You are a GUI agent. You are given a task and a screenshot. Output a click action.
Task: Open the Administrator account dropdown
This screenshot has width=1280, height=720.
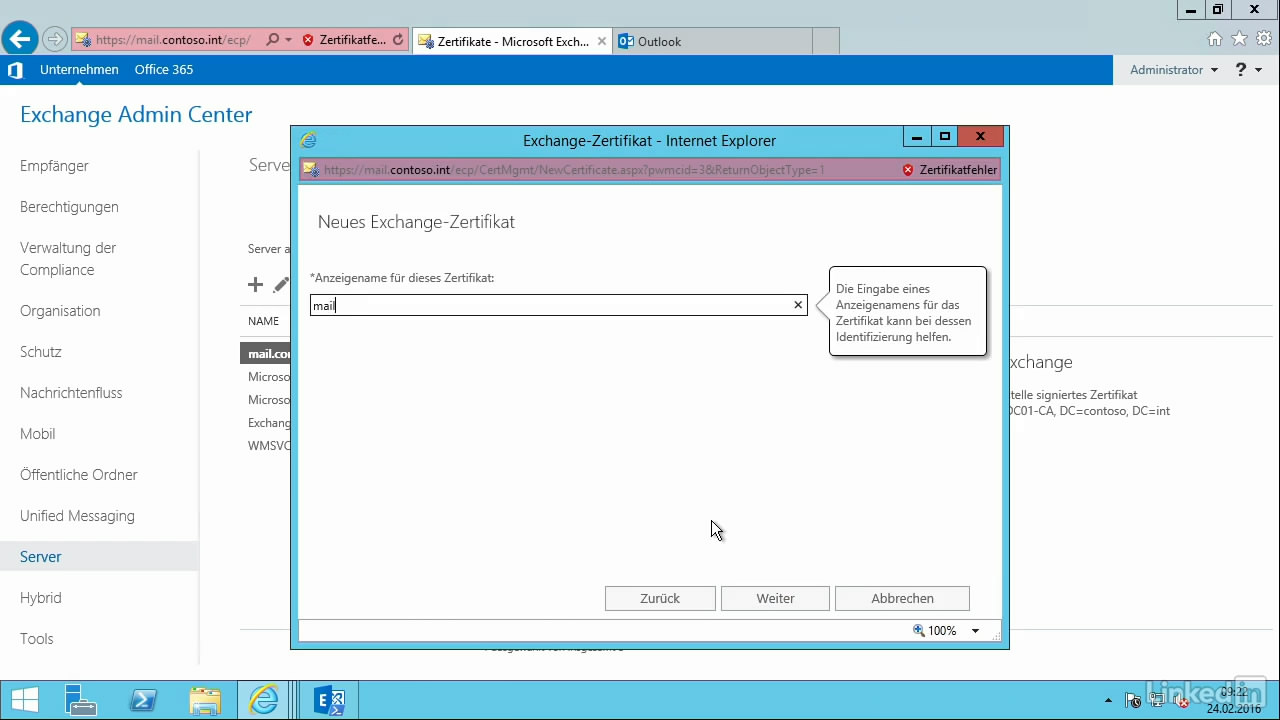pyautogui.click(x=1174, y=70)
